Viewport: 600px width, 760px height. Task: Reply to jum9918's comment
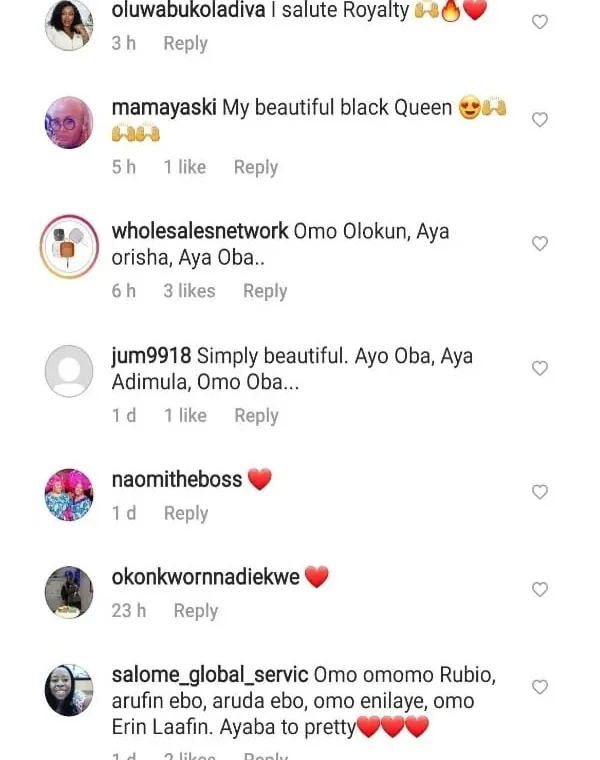point(256,415)
